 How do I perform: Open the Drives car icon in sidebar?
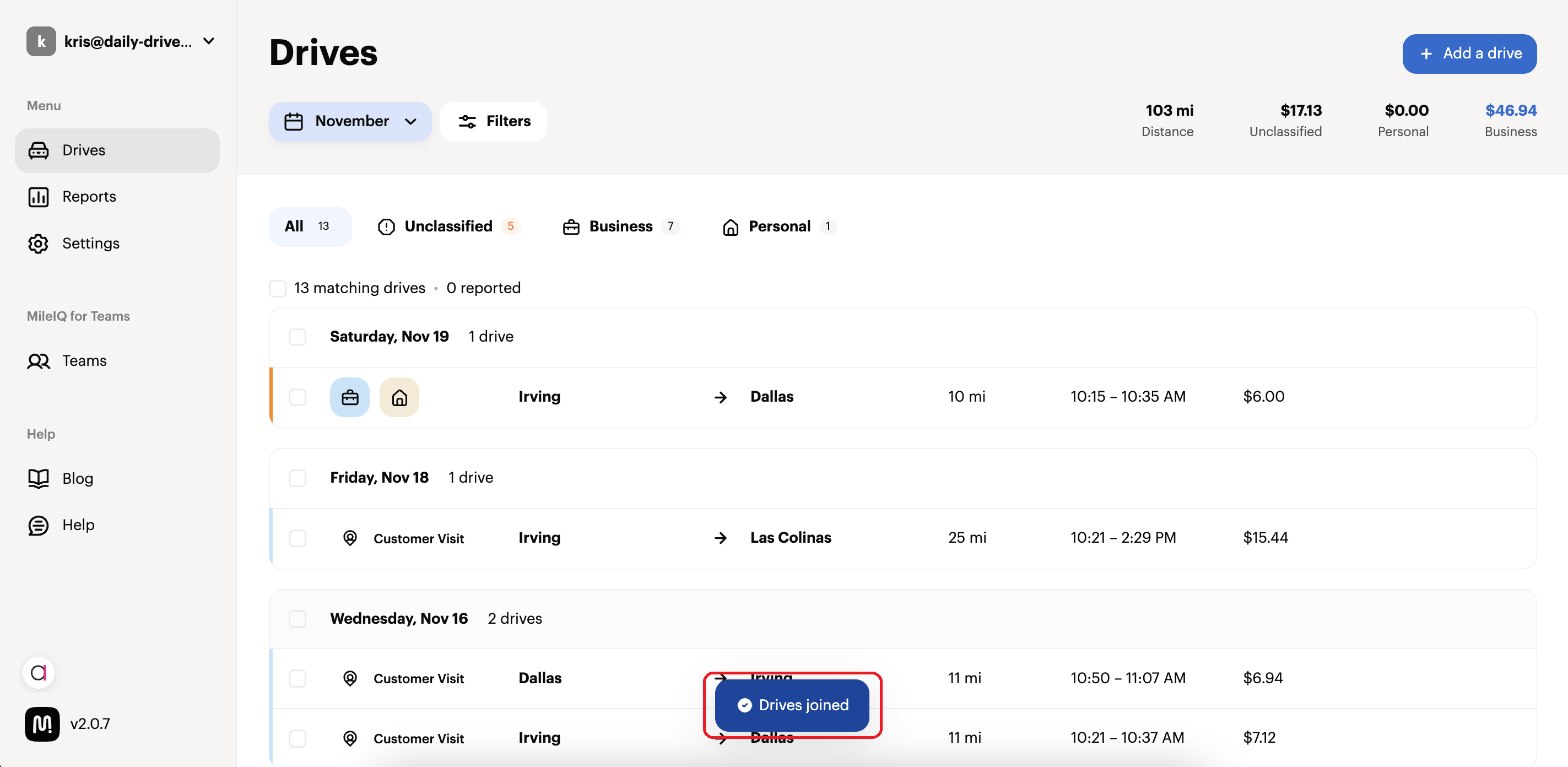[39, 150]
